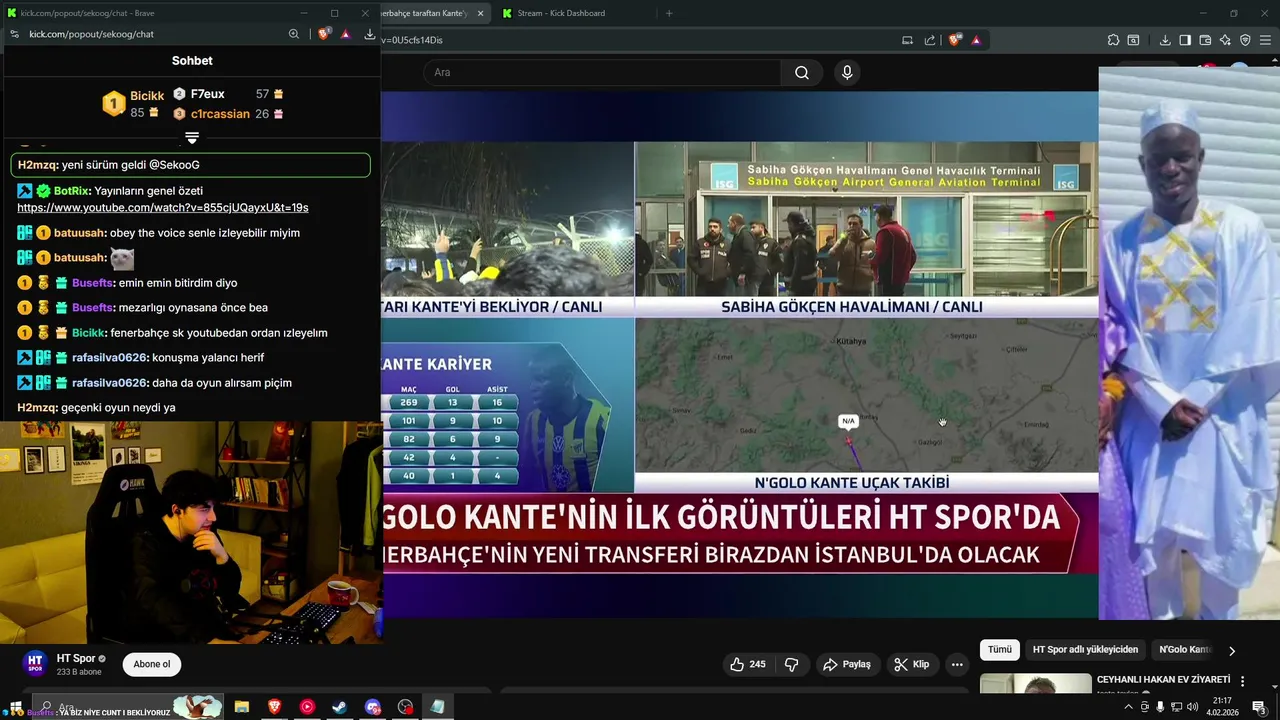Click the zoom magnifier in chat popout address bar
This screenshot has height=720, width=1280.
[x=294, y=34]
